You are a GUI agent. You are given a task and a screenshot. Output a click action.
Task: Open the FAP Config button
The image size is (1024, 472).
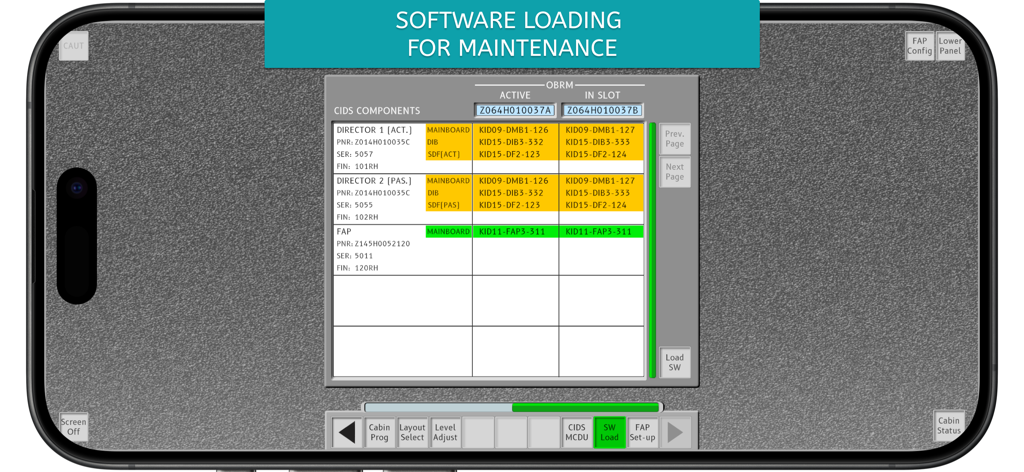point(919,46)
